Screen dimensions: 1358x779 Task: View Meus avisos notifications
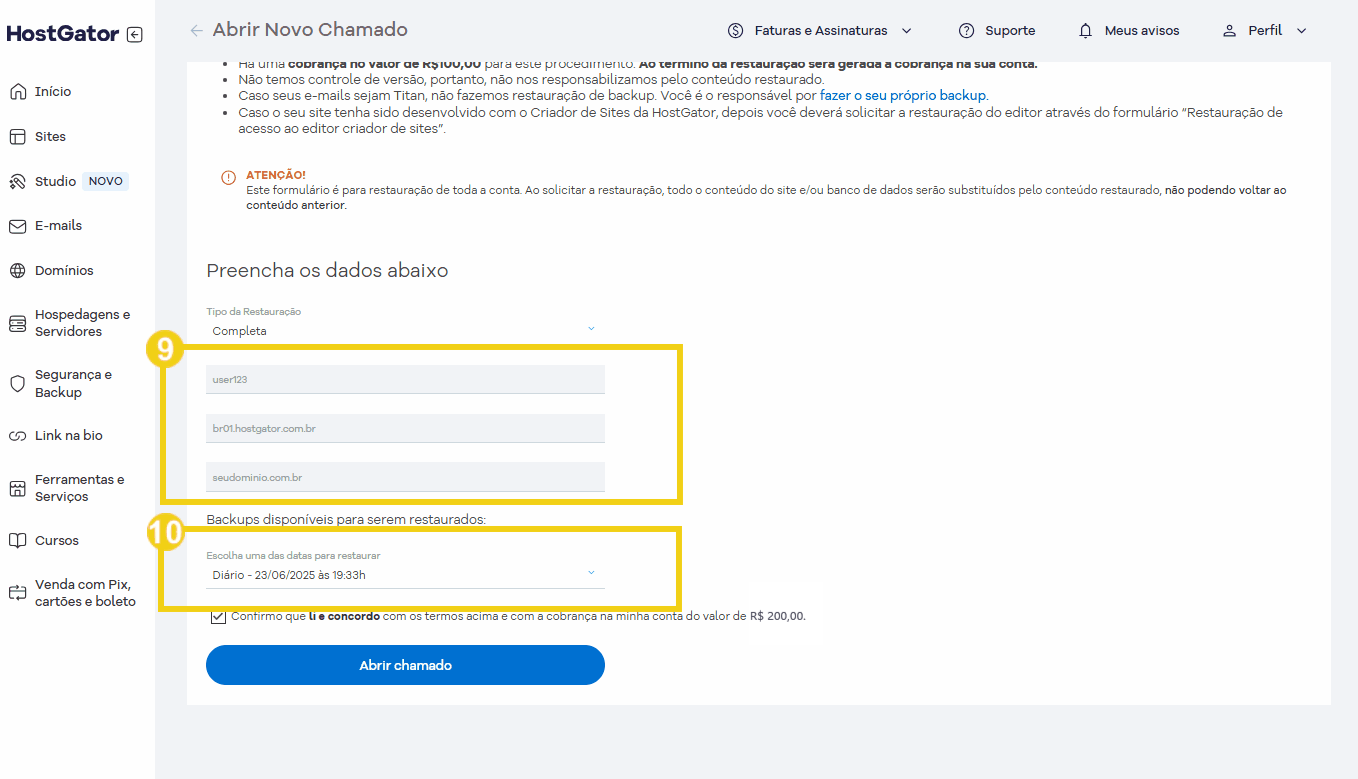coord(1142,31)
